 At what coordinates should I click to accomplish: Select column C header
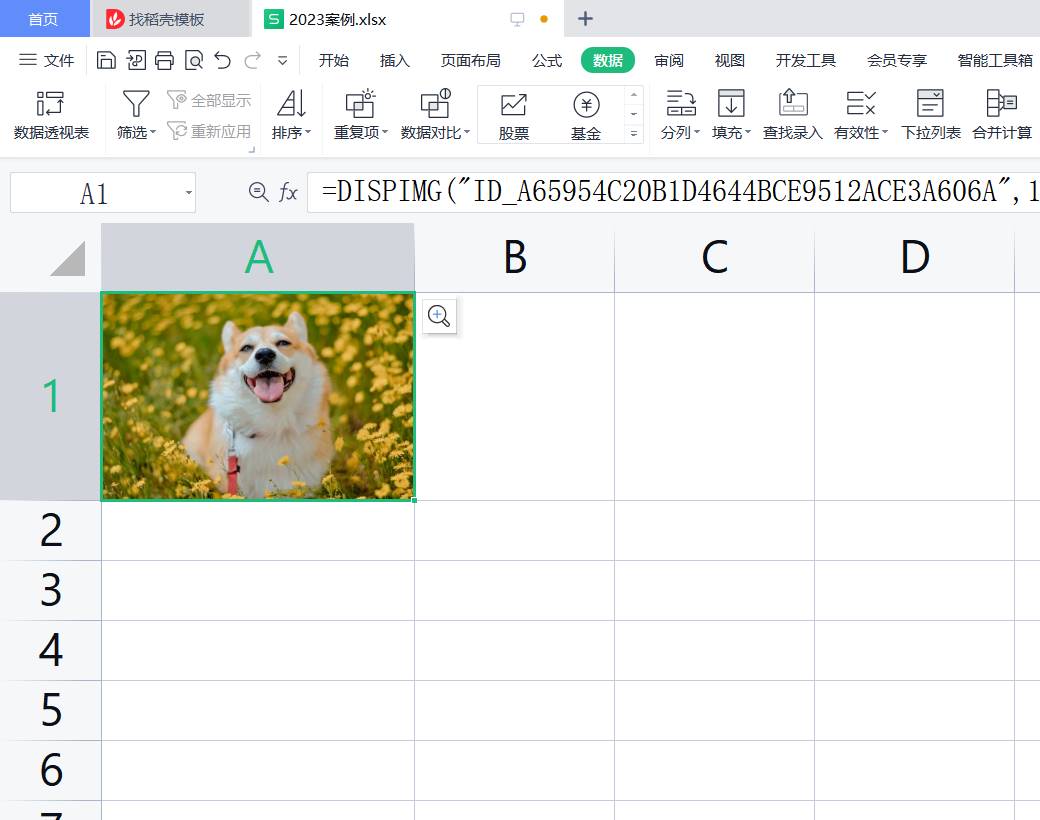click(x=714, y=257)
